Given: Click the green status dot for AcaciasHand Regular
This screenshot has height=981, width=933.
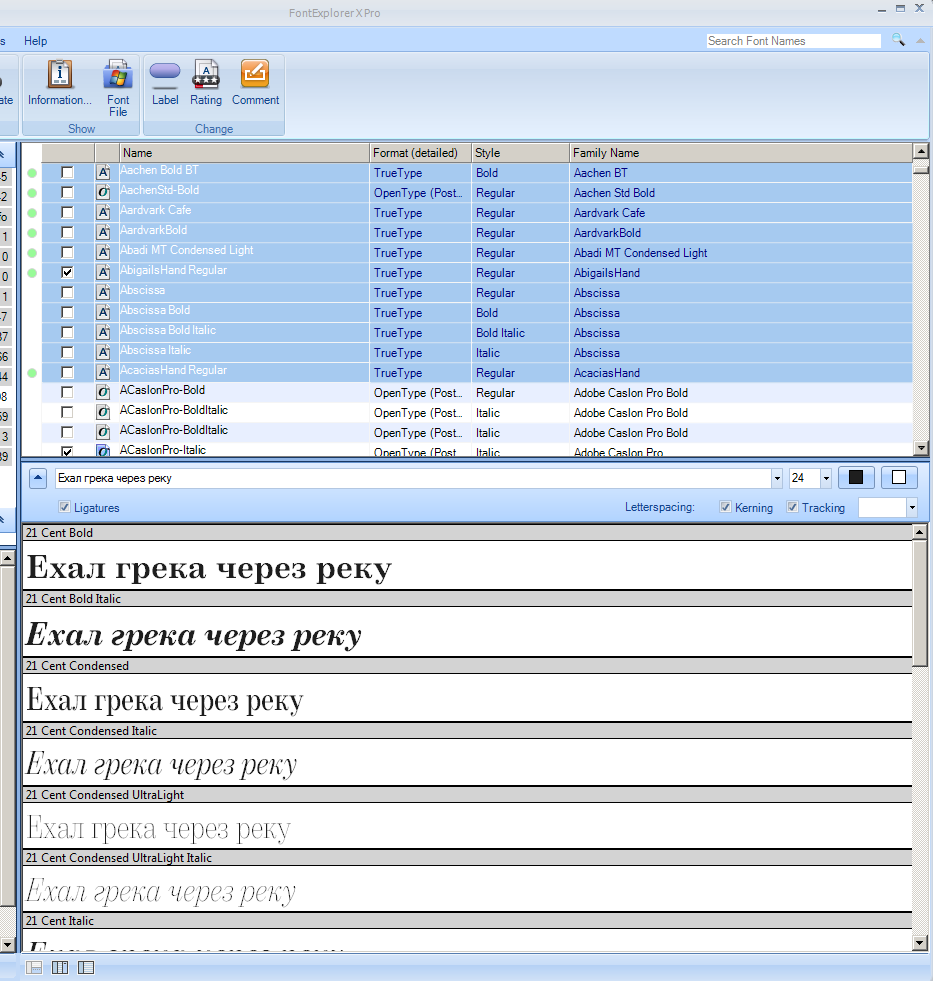Looking at the screenshot, I should coord(32,374).
